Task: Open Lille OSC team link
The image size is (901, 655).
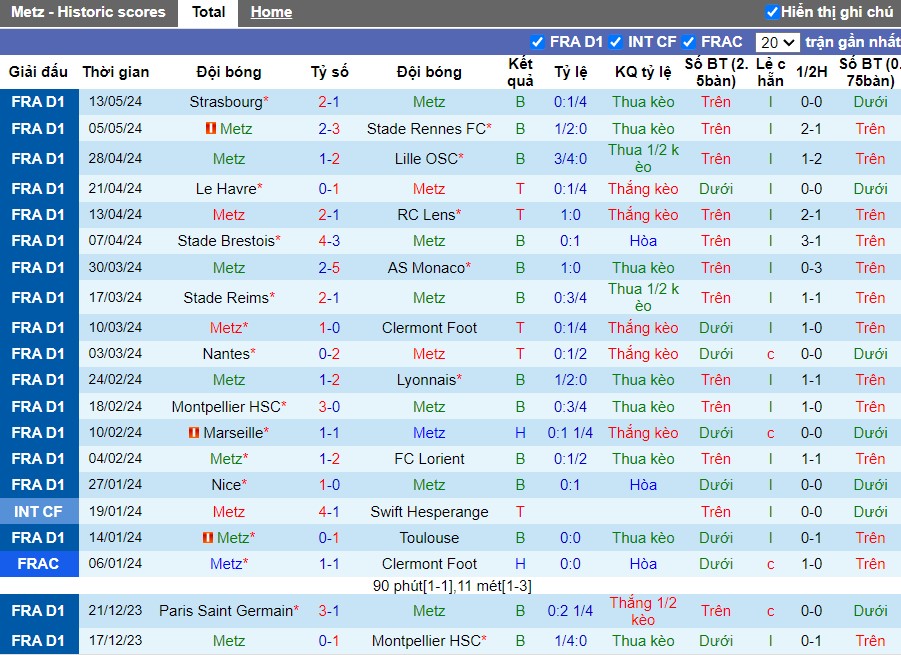Action: [x=426, y=159]
